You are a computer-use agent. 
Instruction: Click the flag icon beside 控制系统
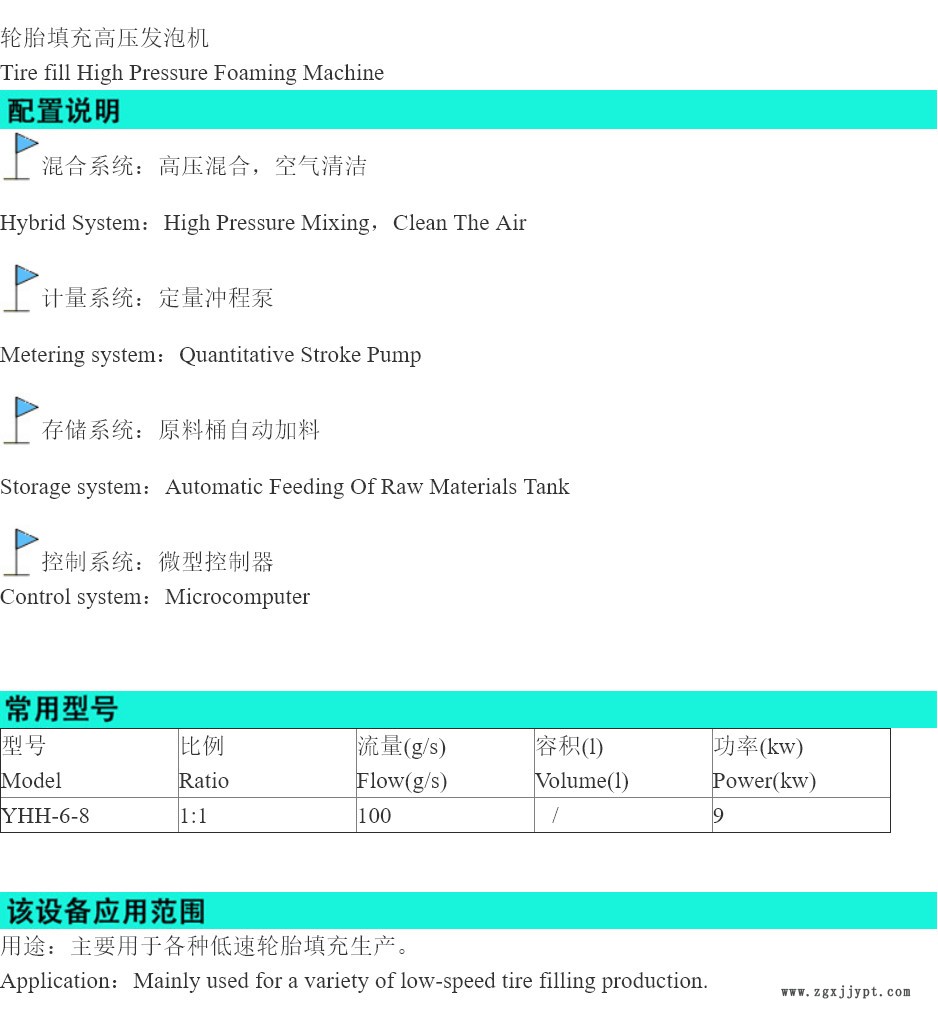(20, 553)
